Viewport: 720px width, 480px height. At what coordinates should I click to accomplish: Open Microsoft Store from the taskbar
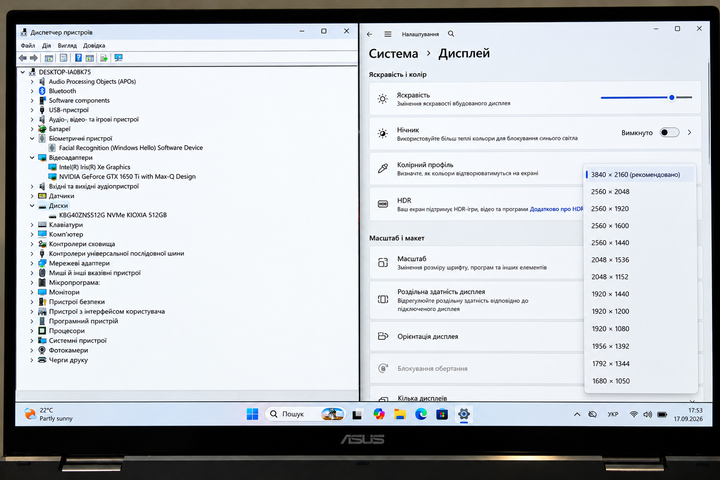pos(442,414)
